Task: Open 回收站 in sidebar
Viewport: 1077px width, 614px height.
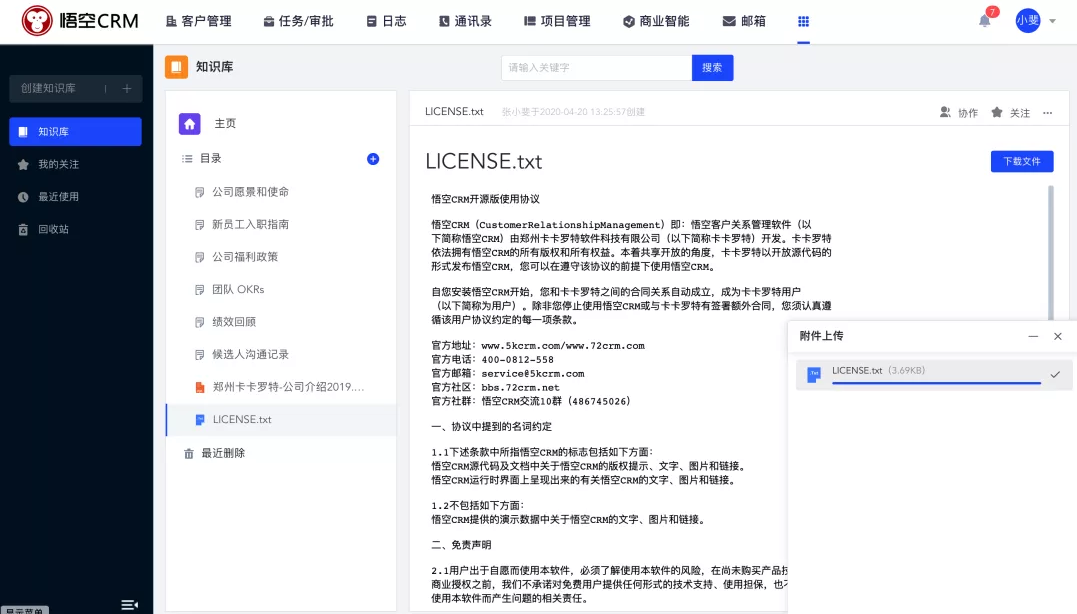Action: click(76, 229)
